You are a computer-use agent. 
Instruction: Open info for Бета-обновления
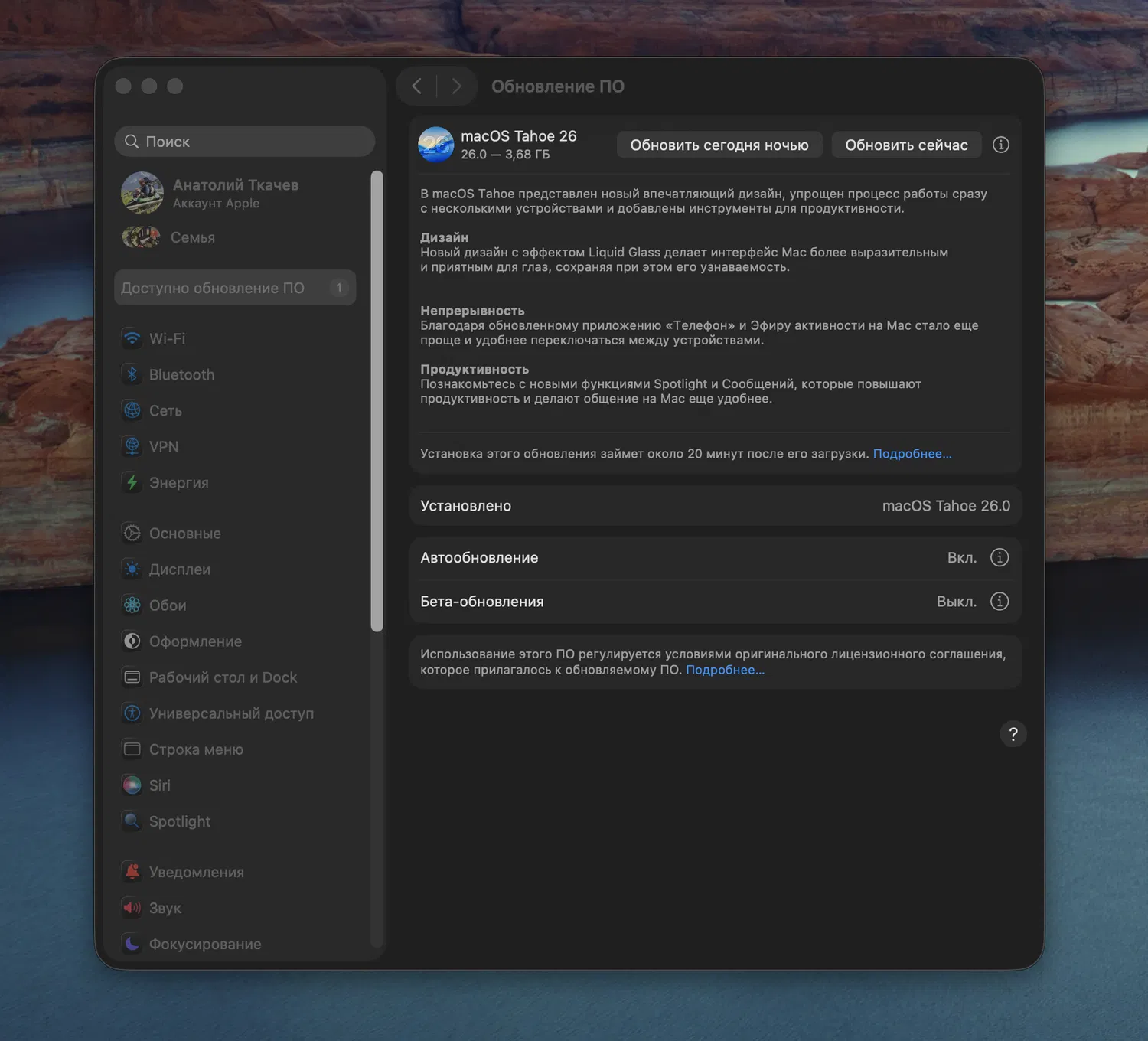(1000, 601)
